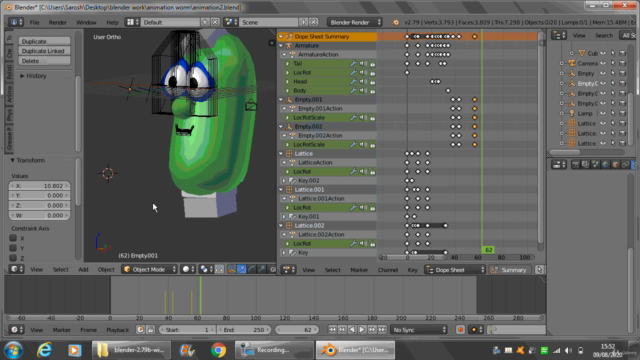Click the X value field showing 10.802

[x=39, y=186]
